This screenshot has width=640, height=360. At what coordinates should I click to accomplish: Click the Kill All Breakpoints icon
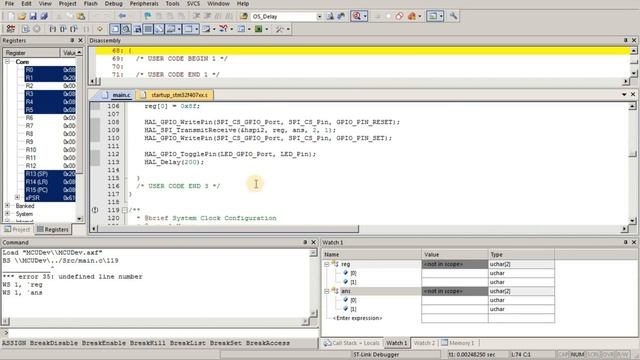coord(411,16)
